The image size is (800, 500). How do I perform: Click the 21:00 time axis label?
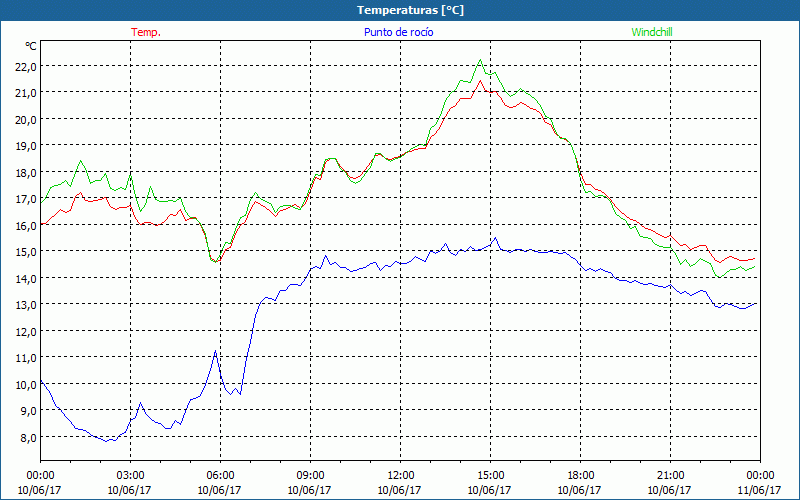(x=670, y=475)
